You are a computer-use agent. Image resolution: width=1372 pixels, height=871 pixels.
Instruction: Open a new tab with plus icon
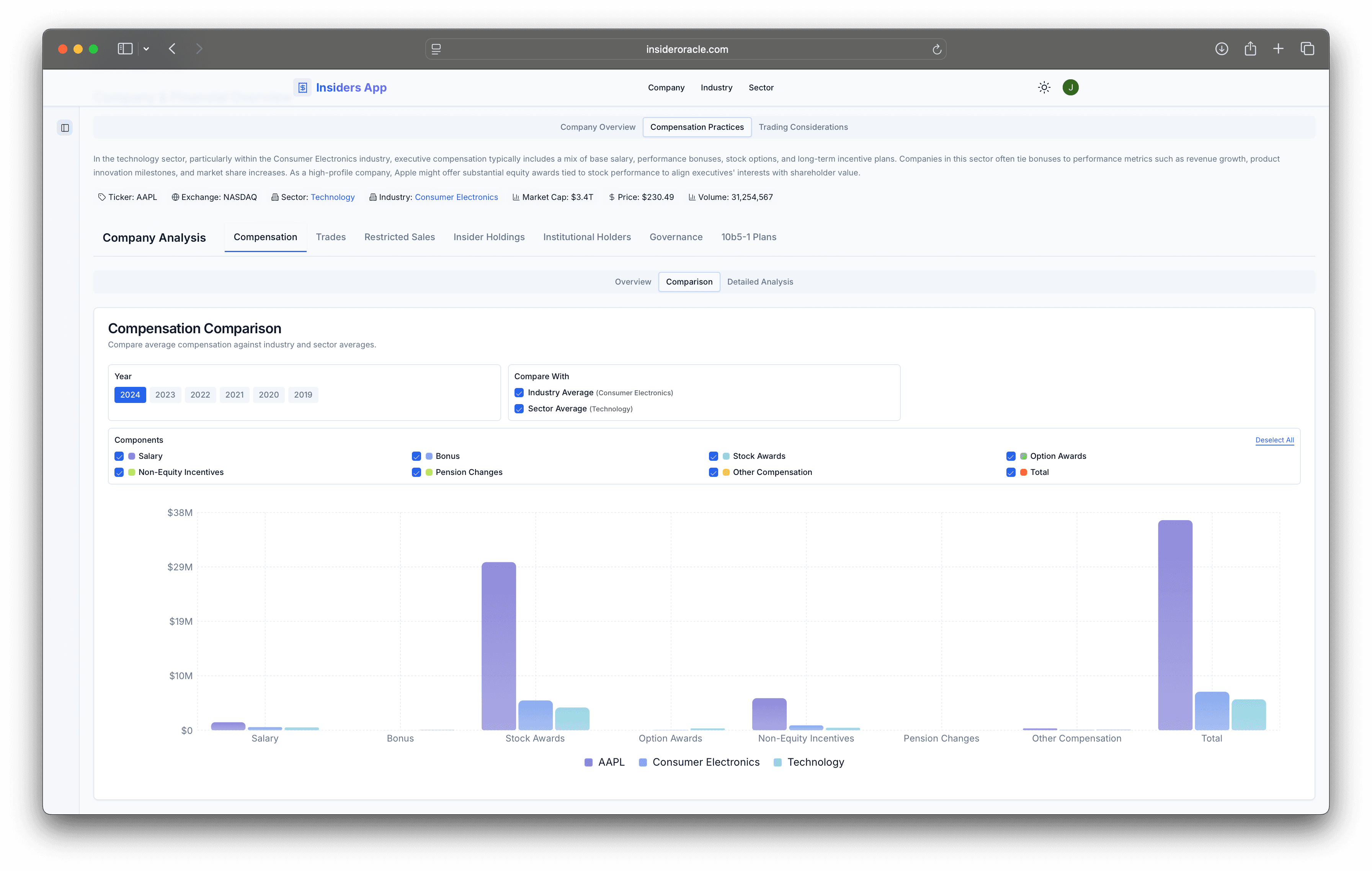pos(1278,49)
